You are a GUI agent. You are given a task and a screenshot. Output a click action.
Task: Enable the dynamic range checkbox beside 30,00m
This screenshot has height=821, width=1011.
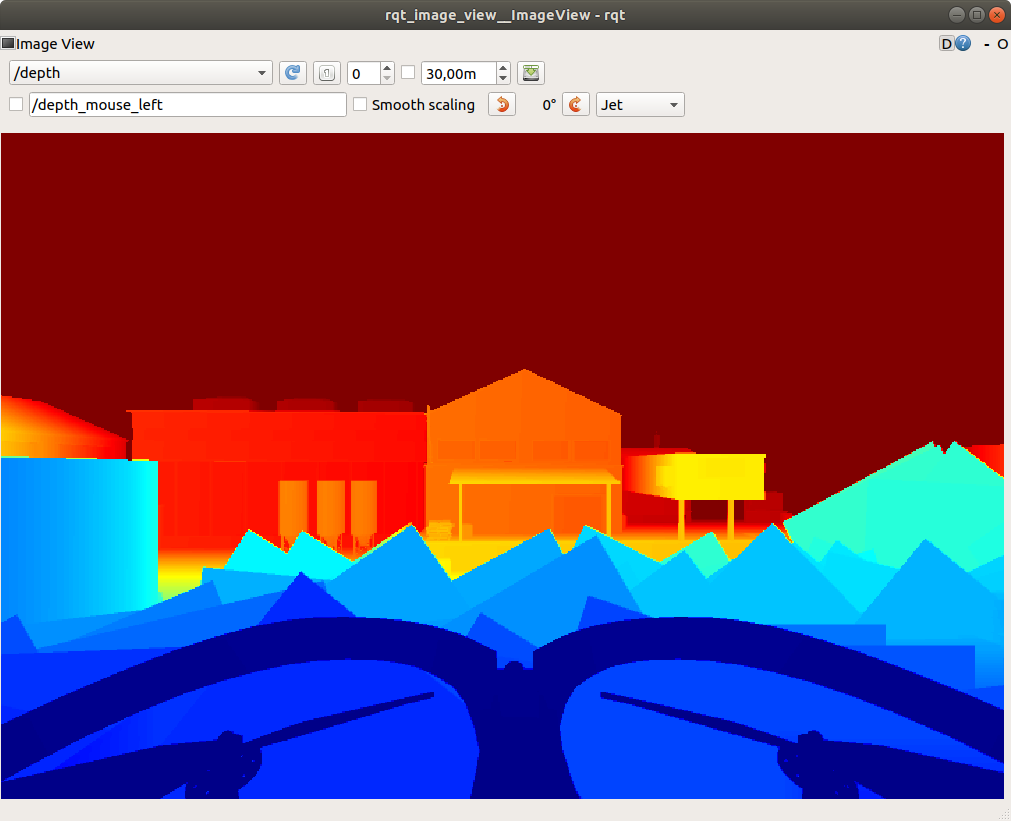[408, 73]
